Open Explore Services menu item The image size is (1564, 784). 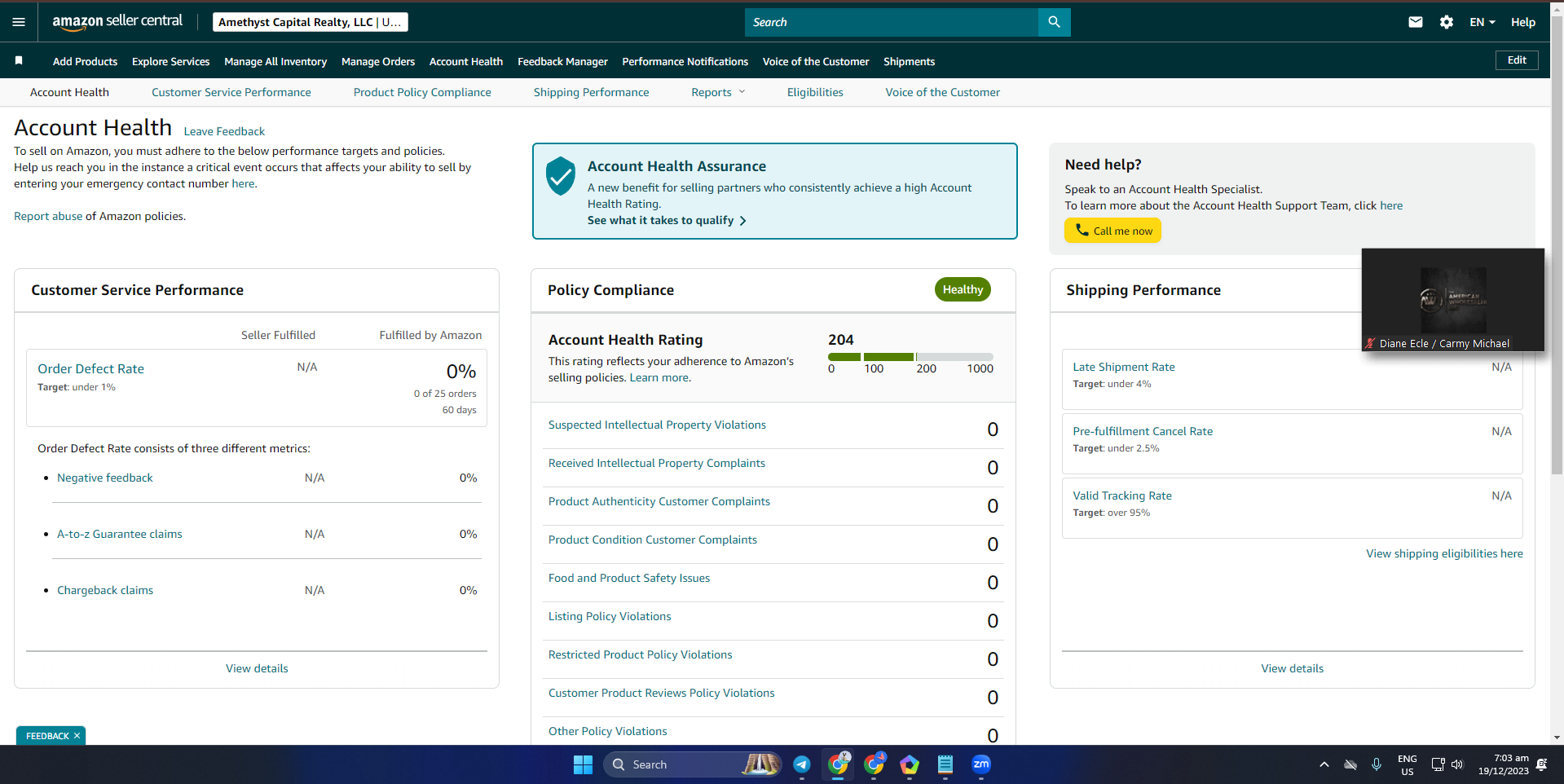(x=171, y=61)
